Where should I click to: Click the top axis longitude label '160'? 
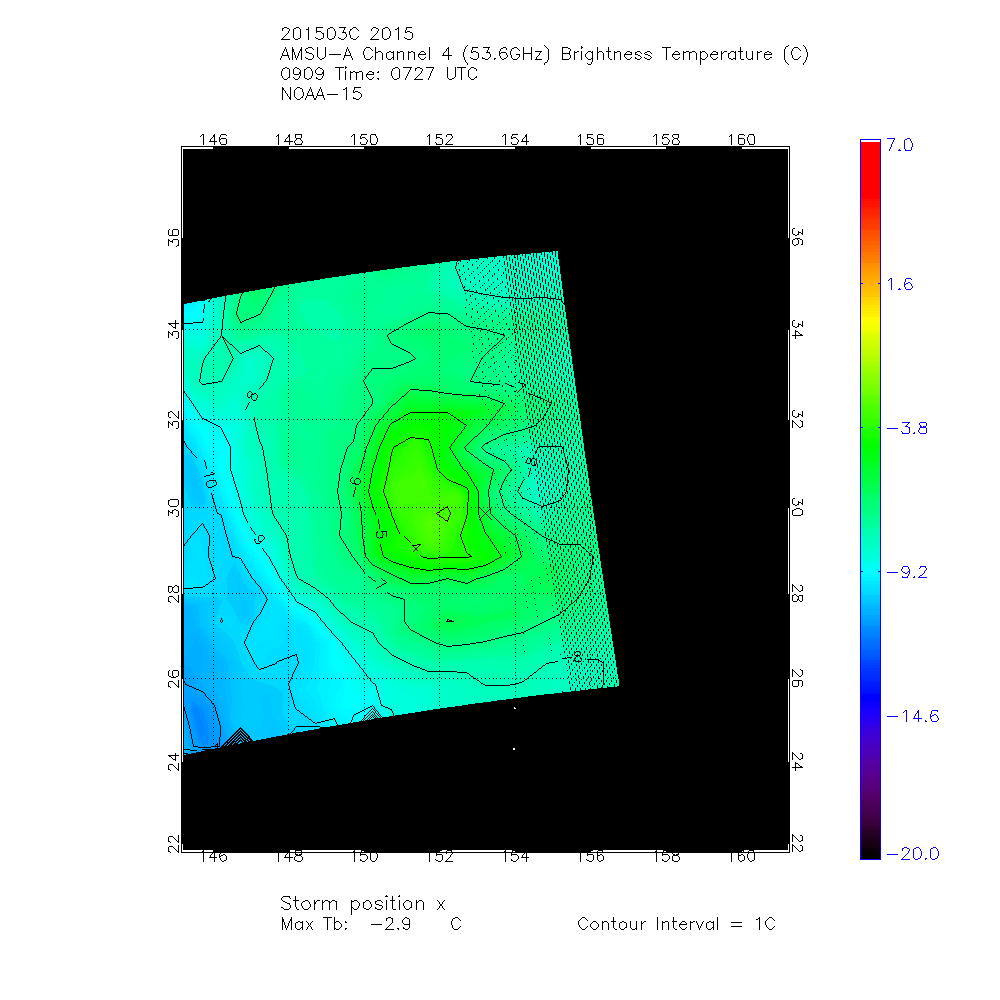[x=742, y=140]
